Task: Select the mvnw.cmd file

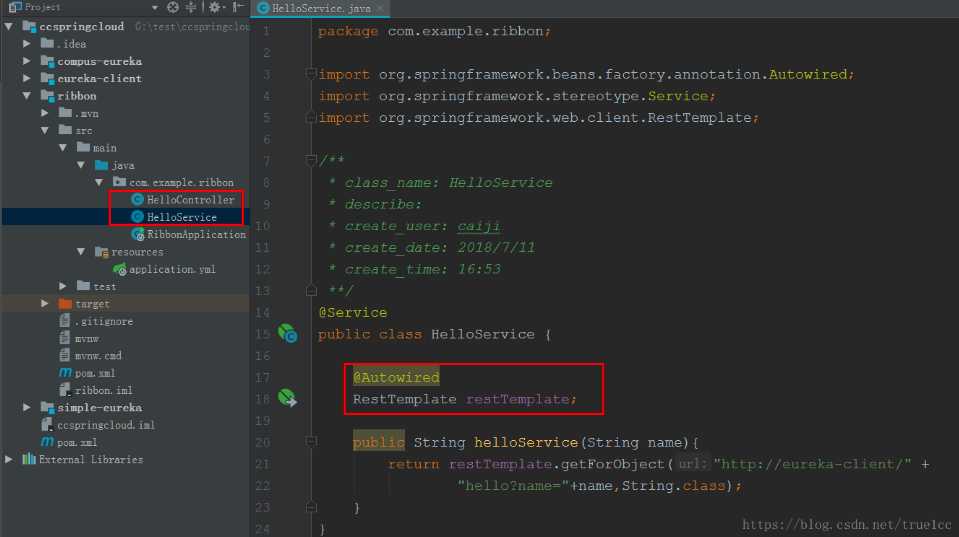Action: pos(98,355)
